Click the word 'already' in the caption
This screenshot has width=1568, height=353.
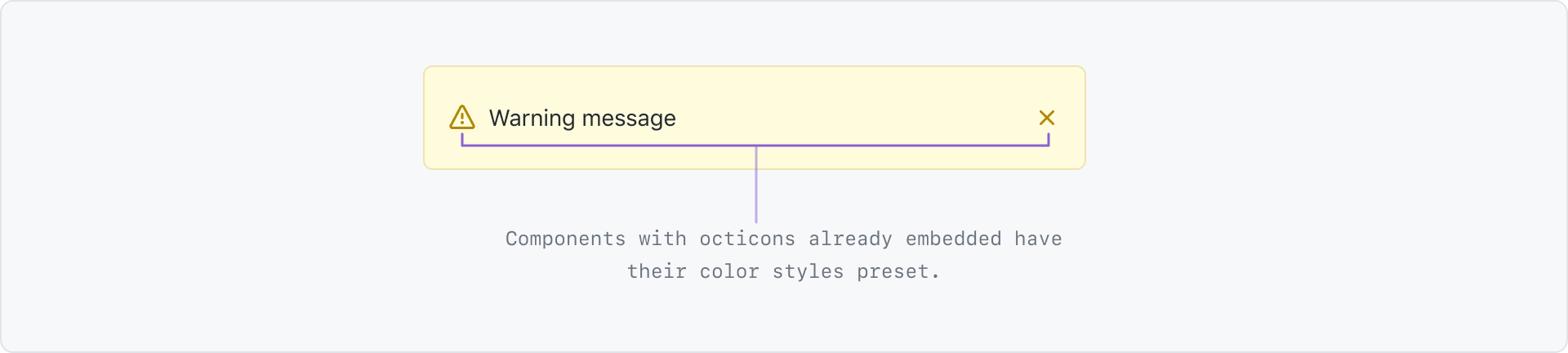click(x=850, y=239)
